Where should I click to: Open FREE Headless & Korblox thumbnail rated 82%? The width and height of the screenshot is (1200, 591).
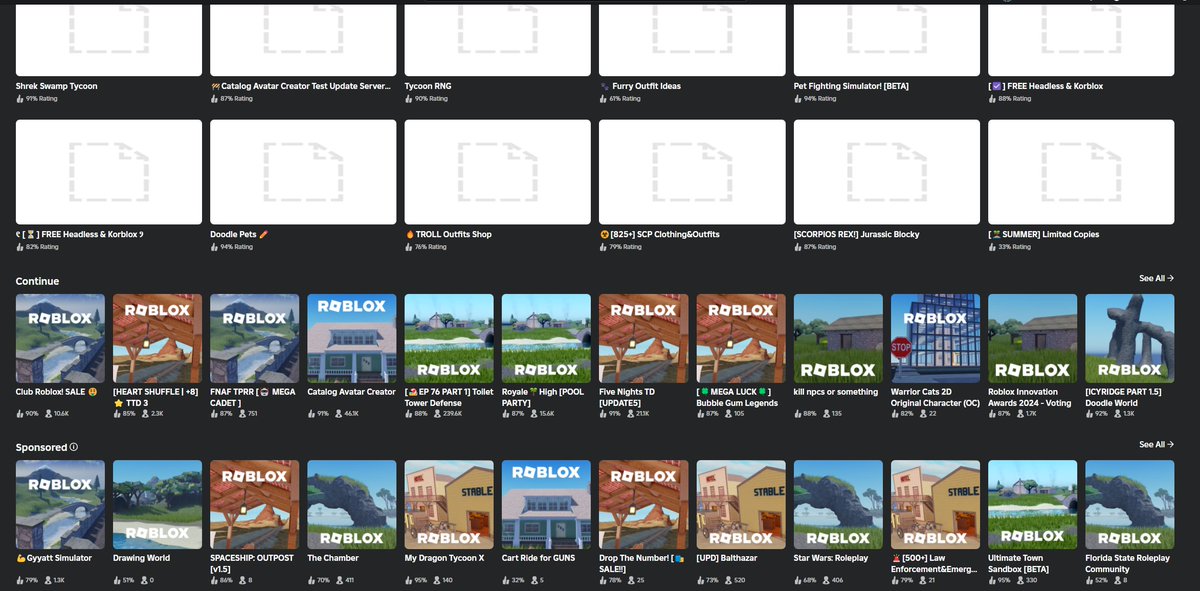109,172
